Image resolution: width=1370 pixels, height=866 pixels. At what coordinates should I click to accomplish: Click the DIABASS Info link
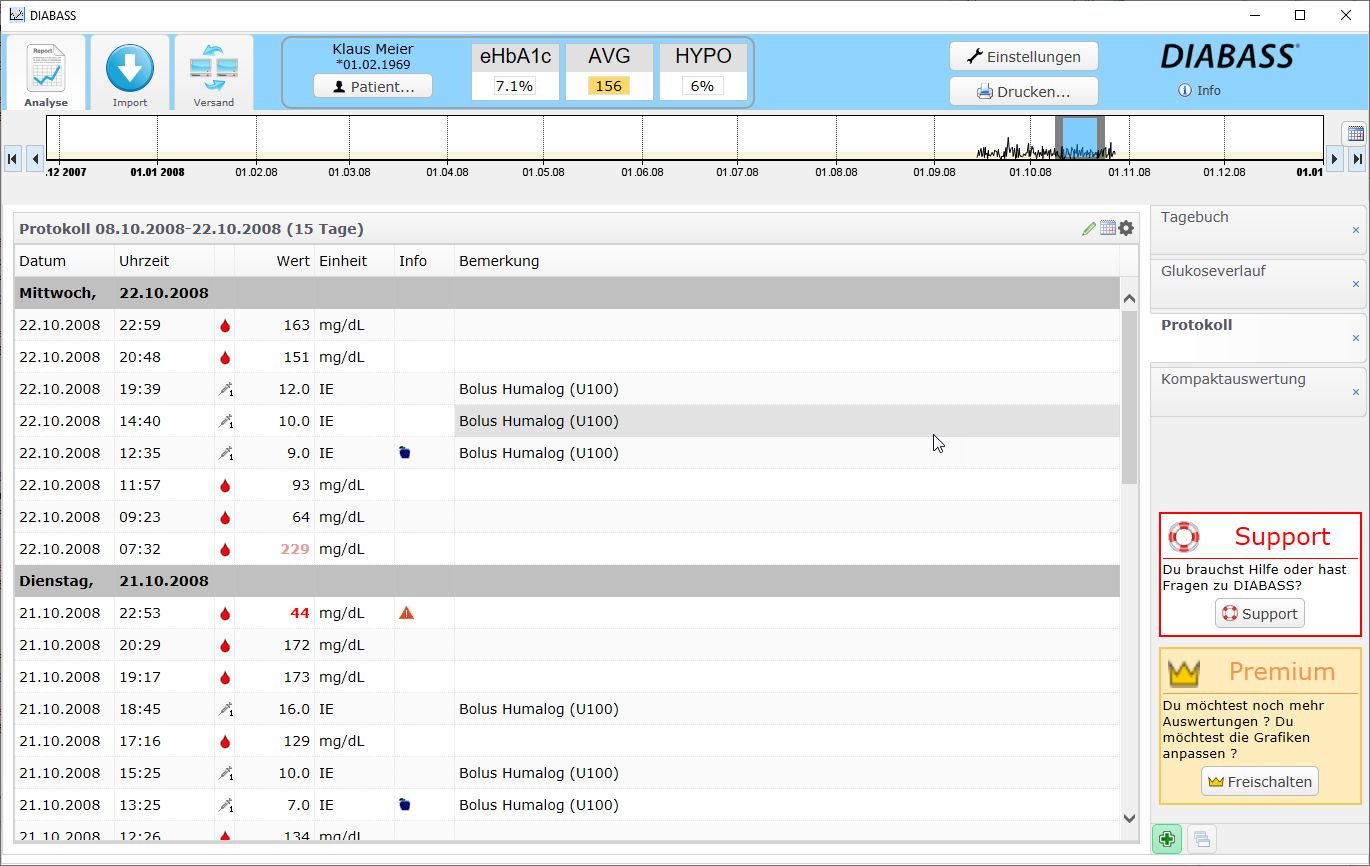click(x=1200, y=90)
